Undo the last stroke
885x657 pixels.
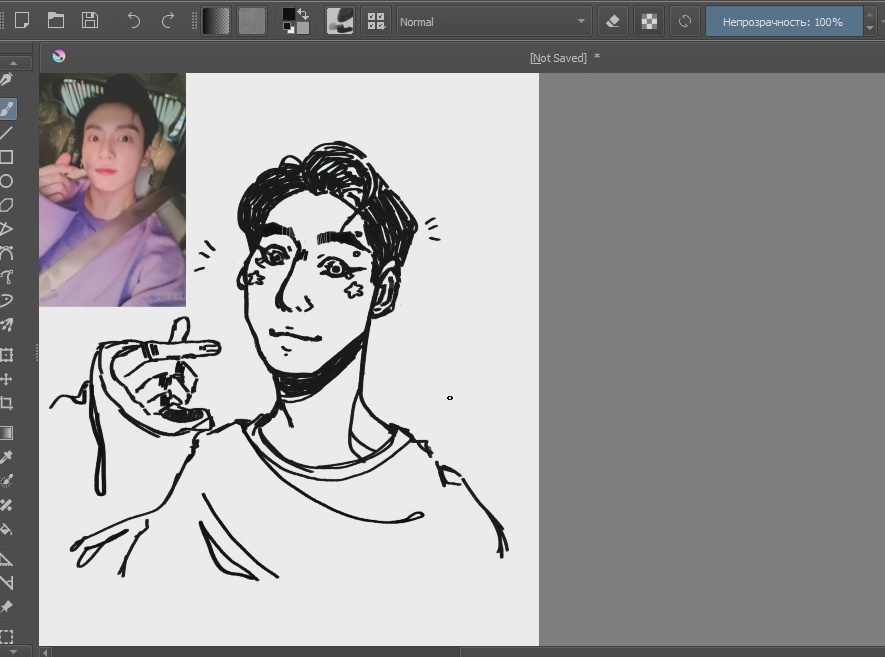click(x=134, y=21)
